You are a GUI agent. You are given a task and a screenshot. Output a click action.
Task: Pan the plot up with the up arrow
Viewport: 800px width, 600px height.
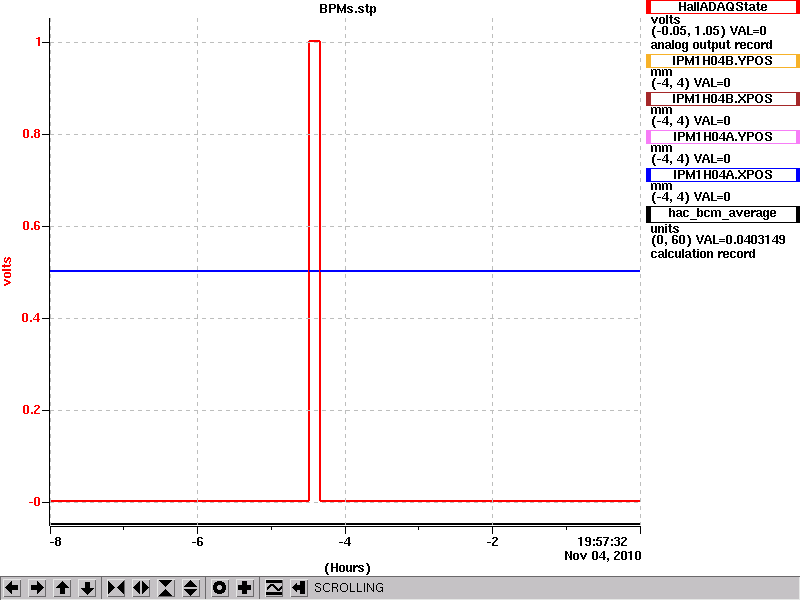click(62, 588)
